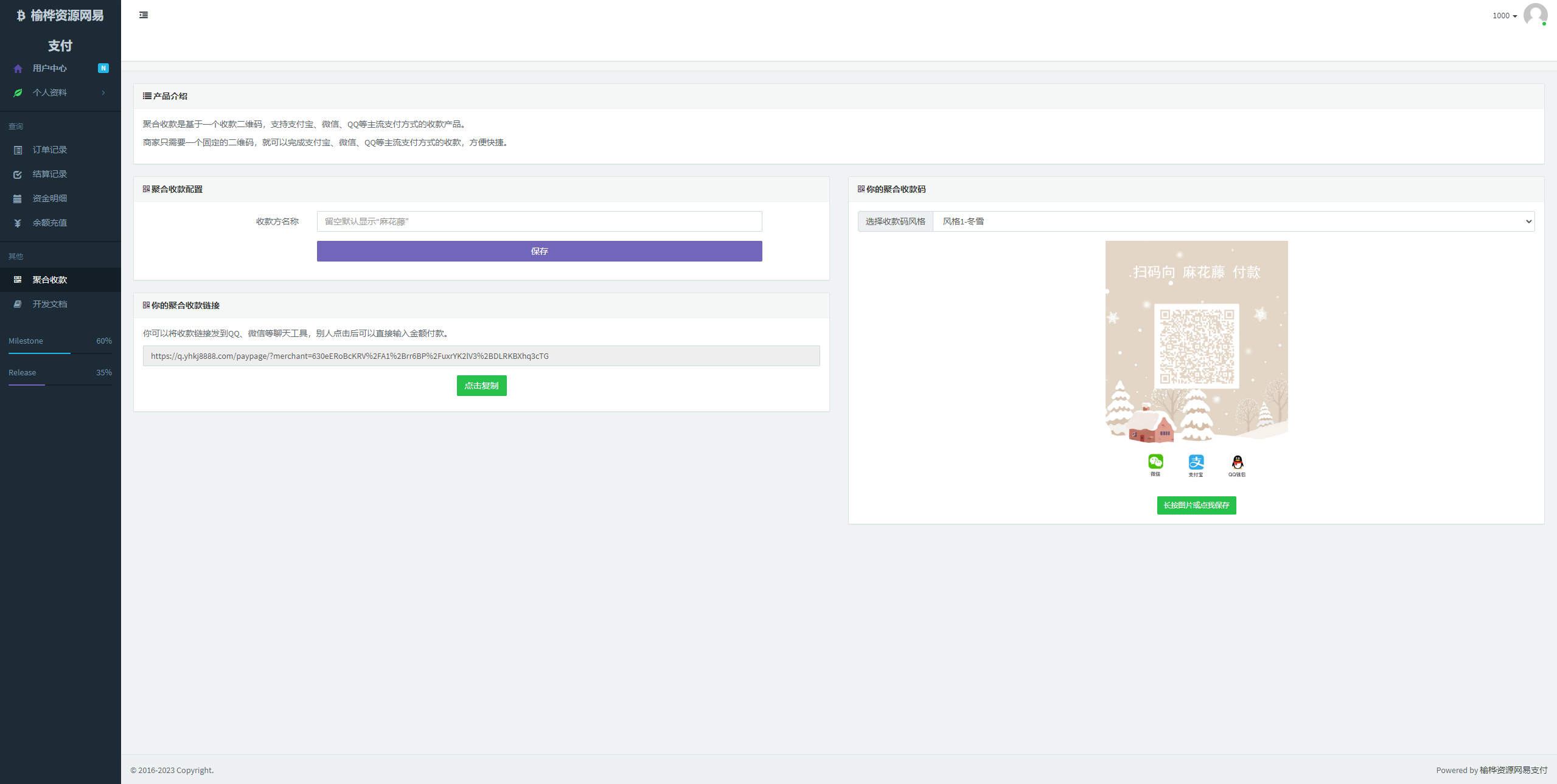The width and height of the screenshot is (1557, 784).
Task: Click the QR icon beside 你的聚合收款码 heading
Action: tap(861, 189)
